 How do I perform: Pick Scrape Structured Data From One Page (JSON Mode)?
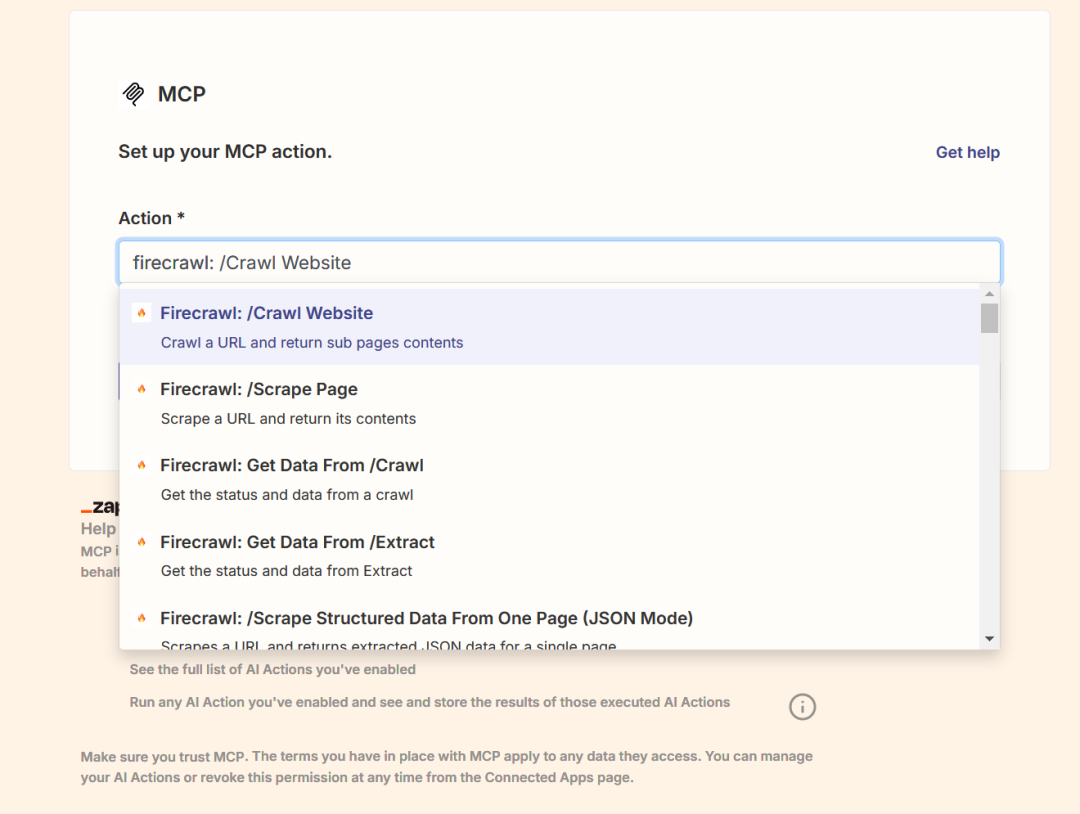(x=426, y=618)
